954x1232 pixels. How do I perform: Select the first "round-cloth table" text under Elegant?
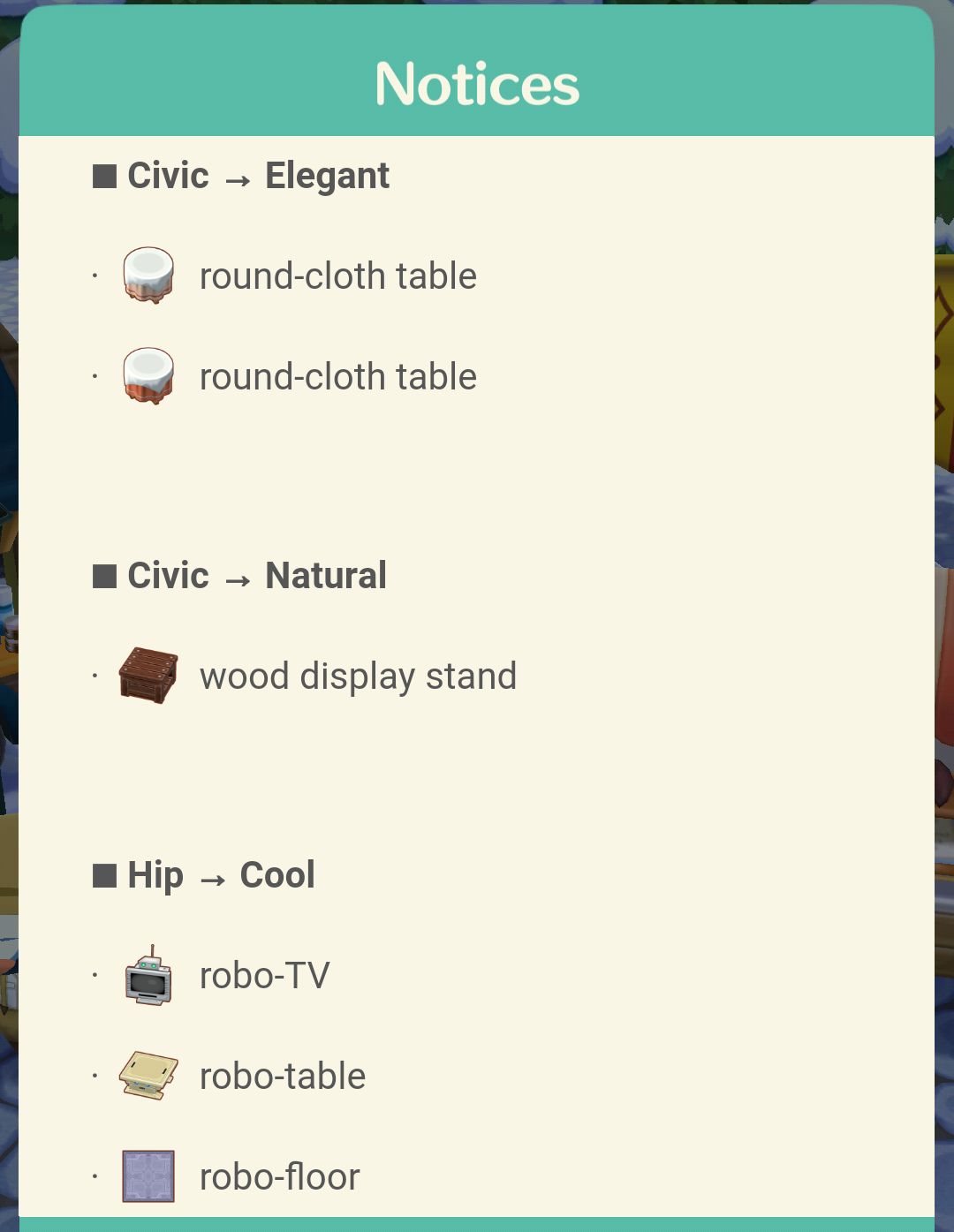(x=338, y=276)
